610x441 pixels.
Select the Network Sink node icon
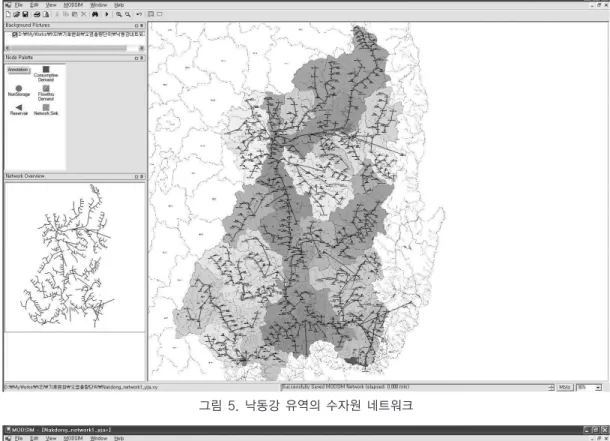(46, 107)
